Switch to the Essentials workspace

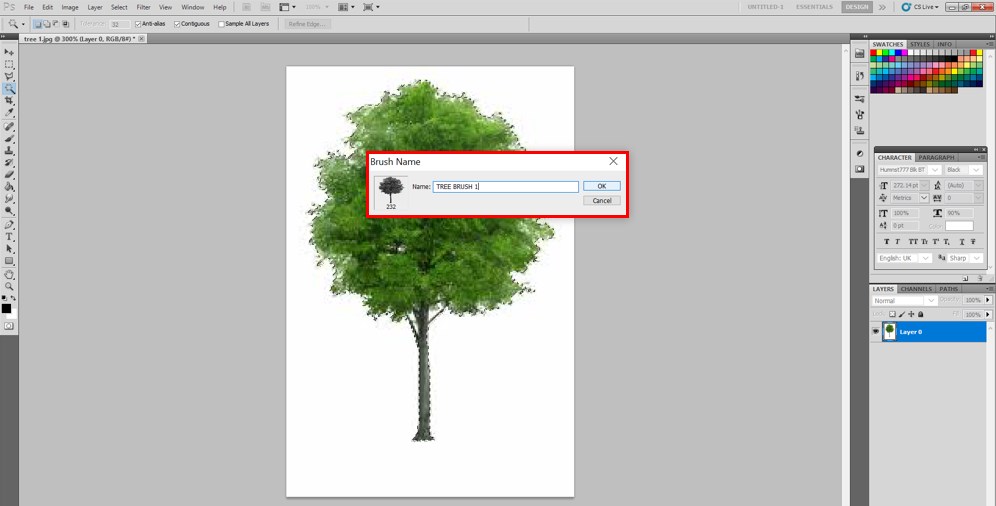point(814,7)
